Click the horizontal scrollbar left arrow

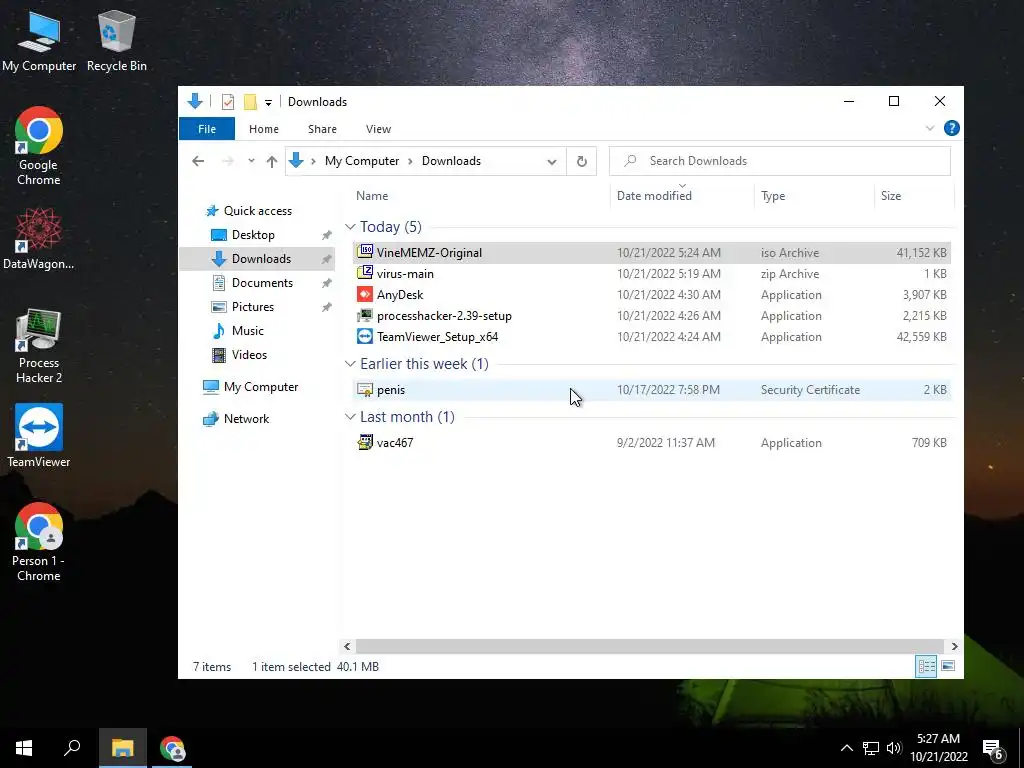tap(347, 647)
